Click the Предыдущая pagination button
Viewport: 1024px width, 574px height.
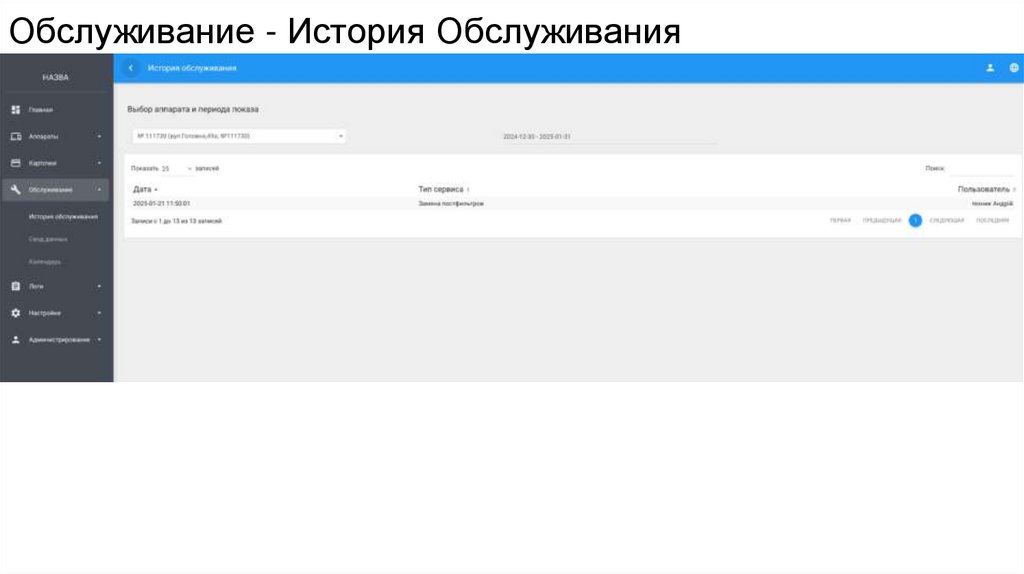click(x=882, y=221)
